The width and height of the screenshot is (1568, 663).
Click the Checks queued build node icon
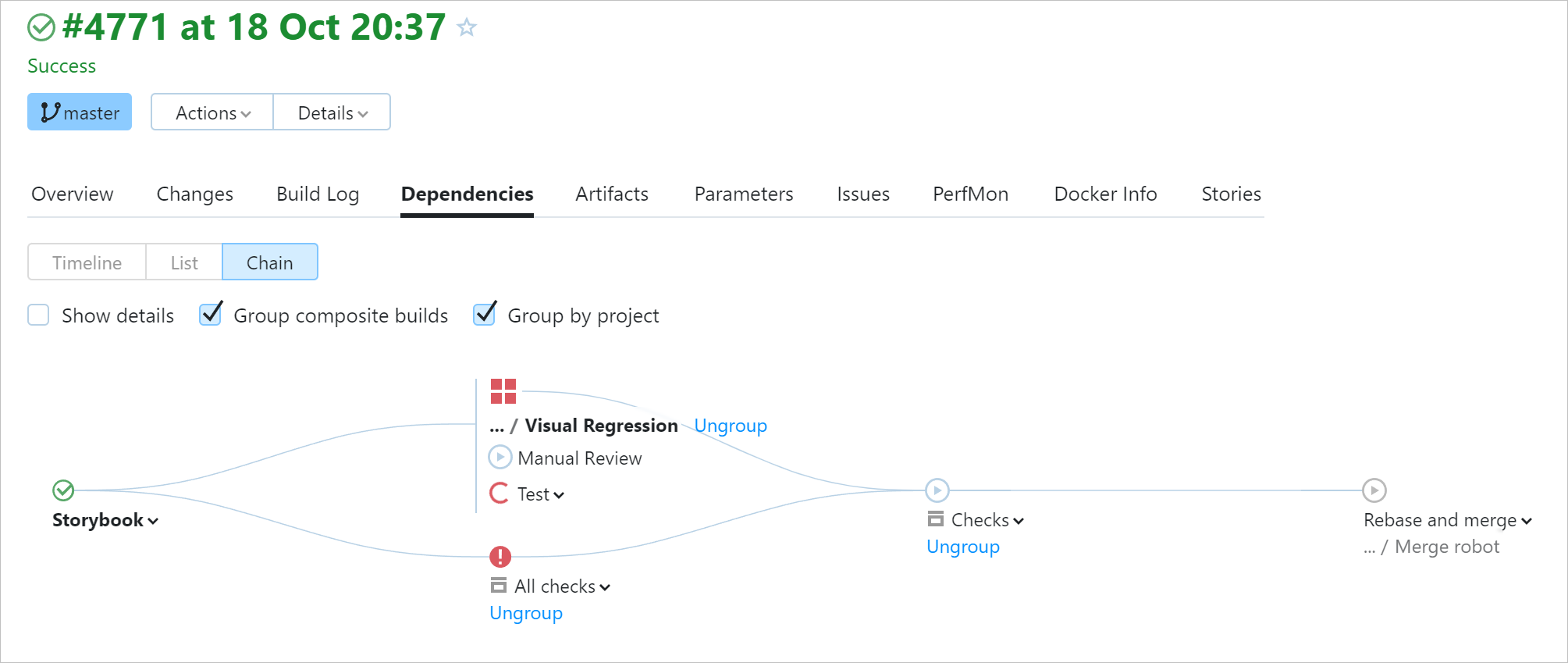[937, 490]
